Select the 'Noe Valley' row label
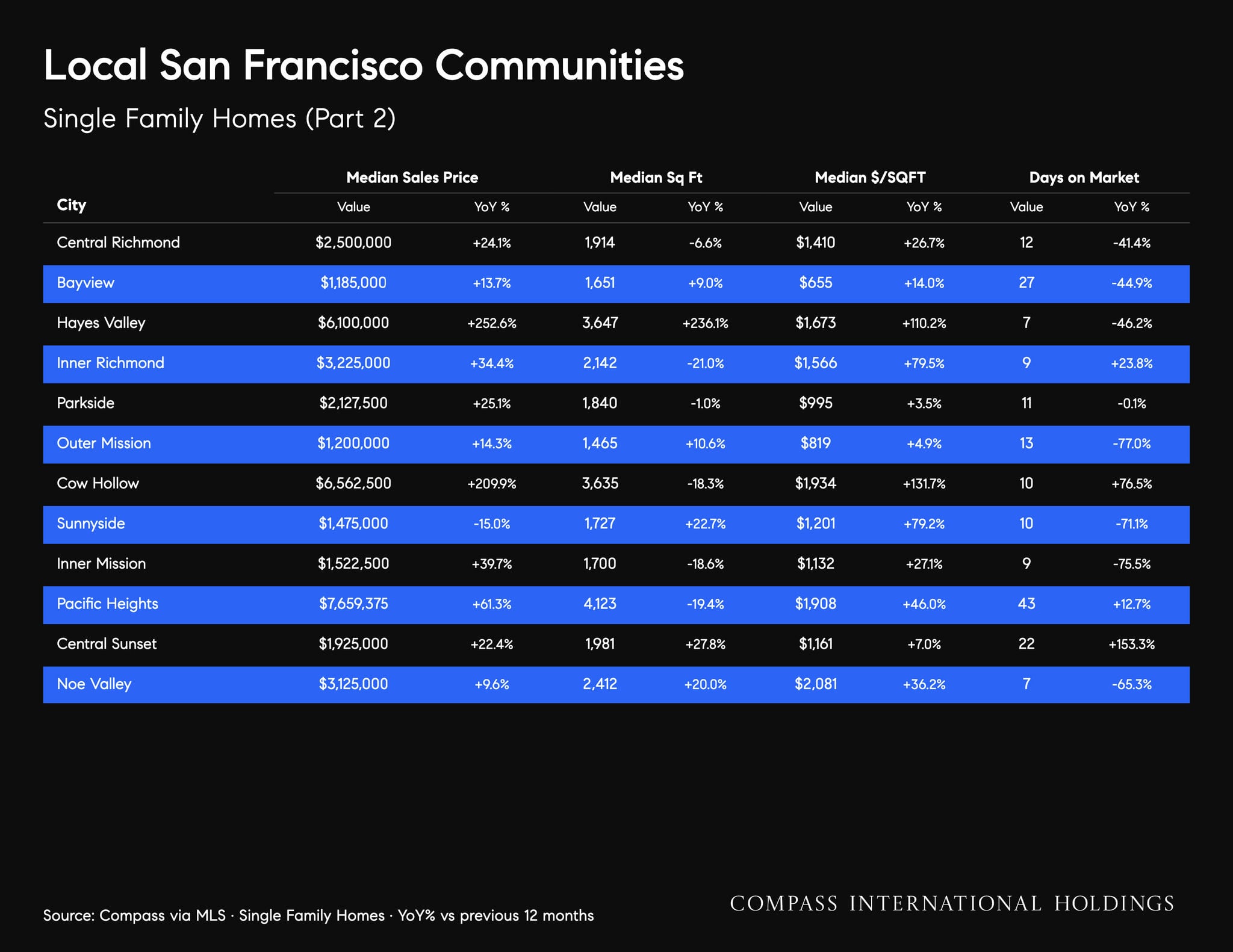 tap(94, 684)
